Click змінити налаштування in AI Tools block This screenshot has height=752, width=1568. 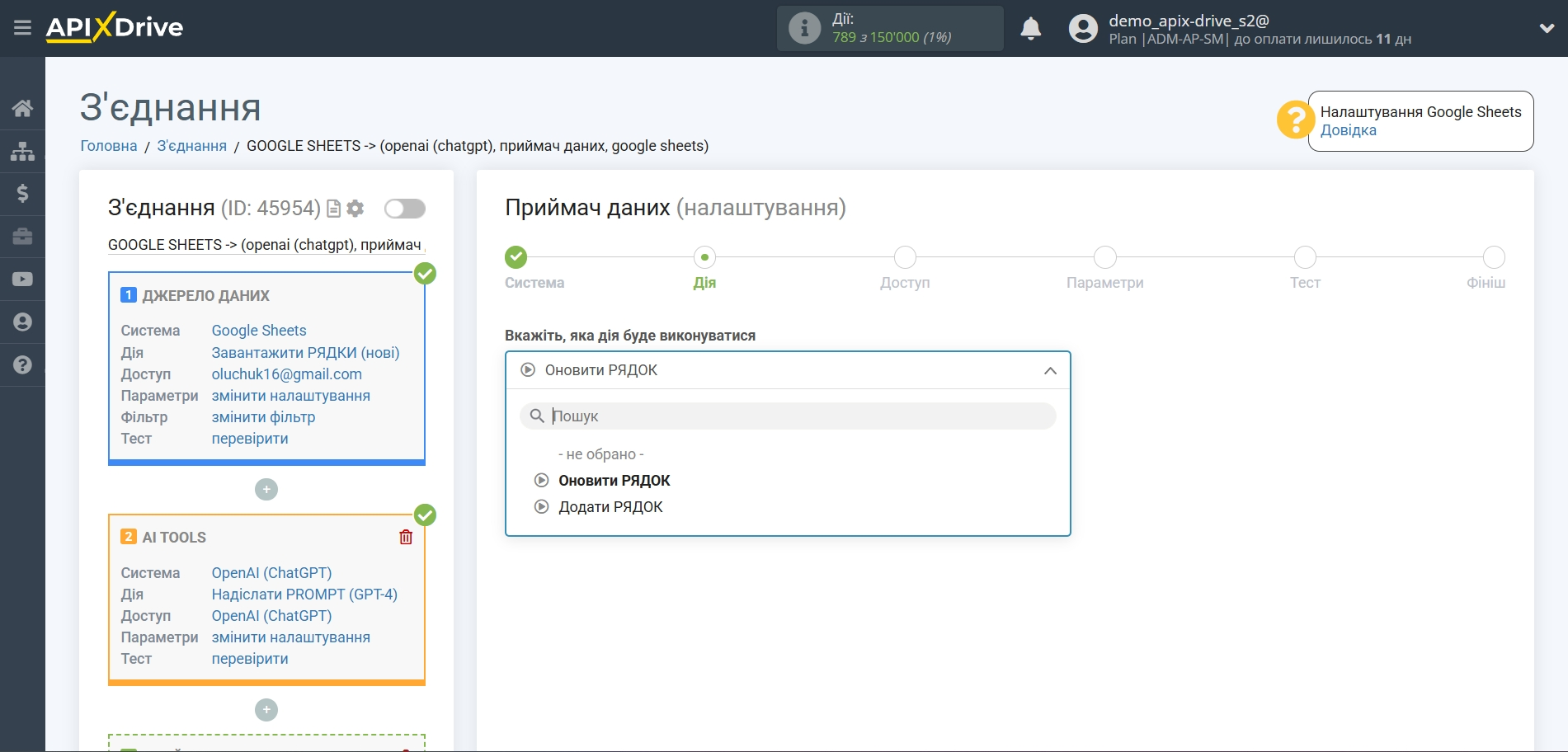click(291, 637)
